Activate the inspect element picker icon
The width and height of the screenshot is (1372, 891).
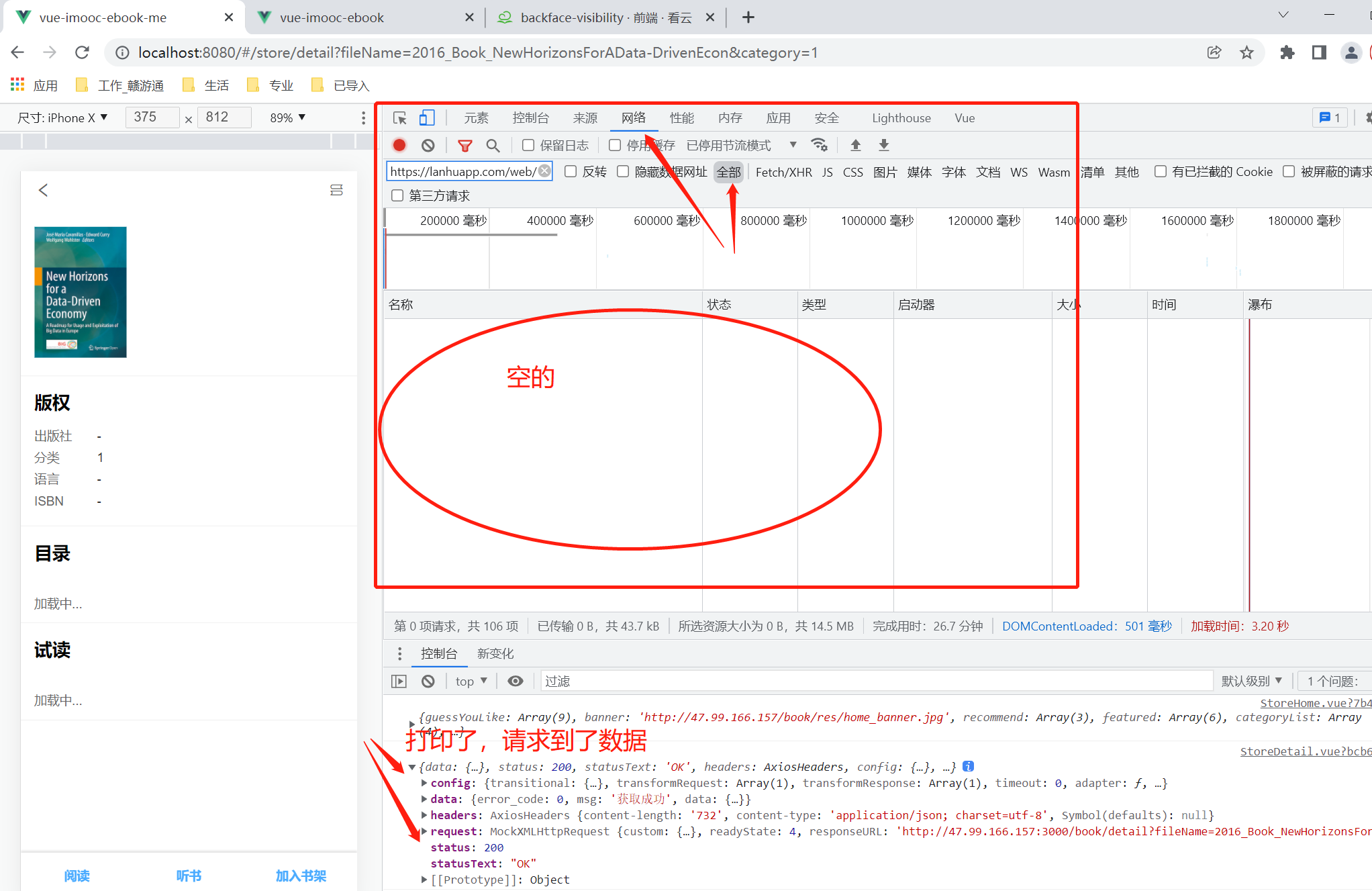click(400, 118)
